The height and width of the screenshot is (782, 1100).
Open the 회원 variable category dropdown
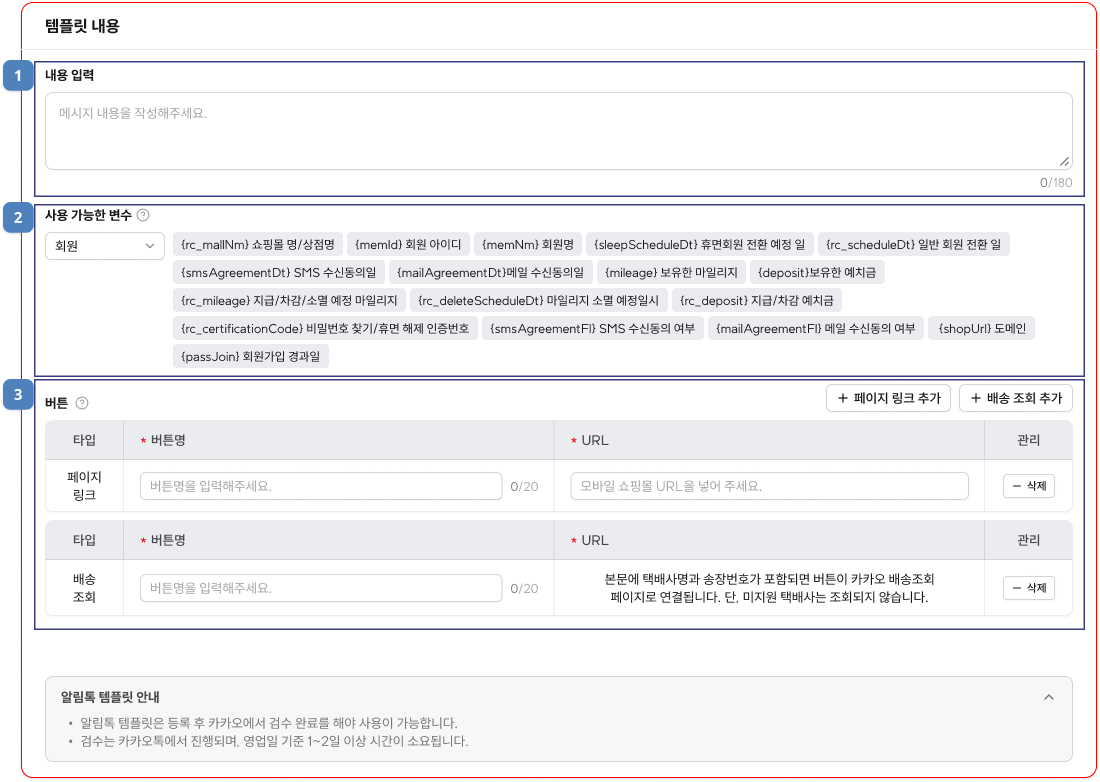[x=105, y=245]
